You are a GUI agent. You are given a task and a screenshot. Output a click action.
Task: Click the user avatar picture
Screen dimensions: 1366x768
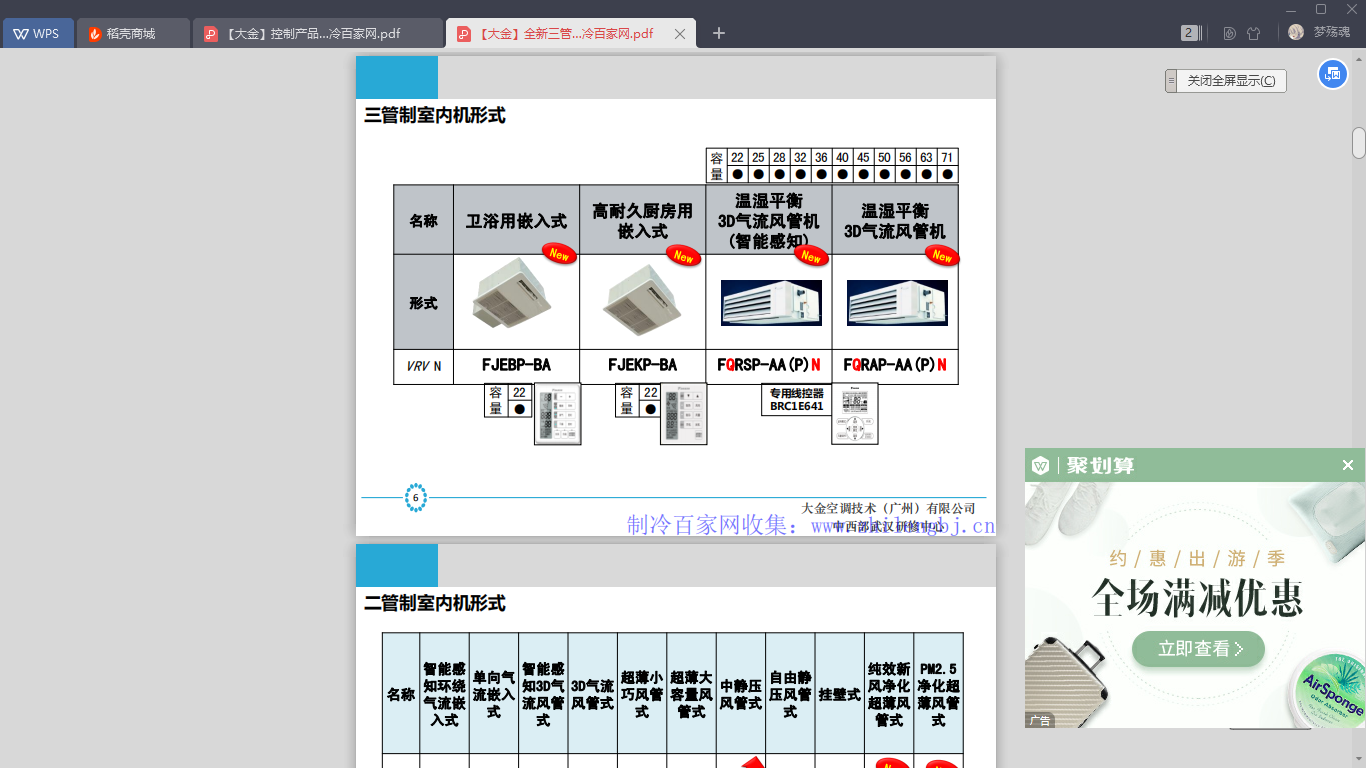point(1296,32)
